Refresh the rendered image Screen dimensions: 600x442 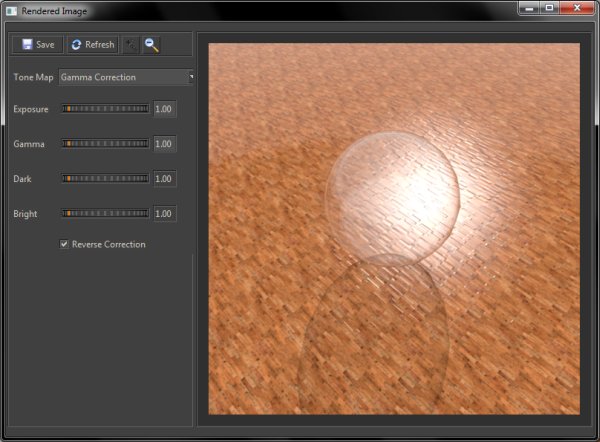pos(93,45)
